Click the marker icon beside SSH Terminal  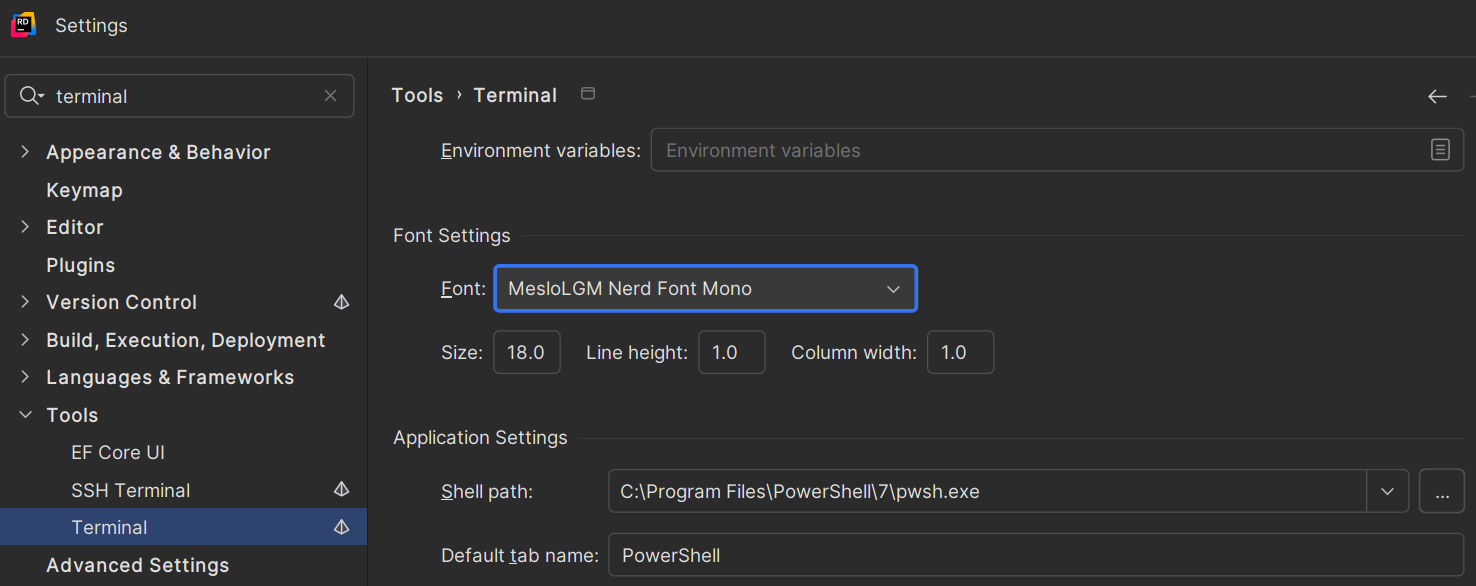coord(341,490)
